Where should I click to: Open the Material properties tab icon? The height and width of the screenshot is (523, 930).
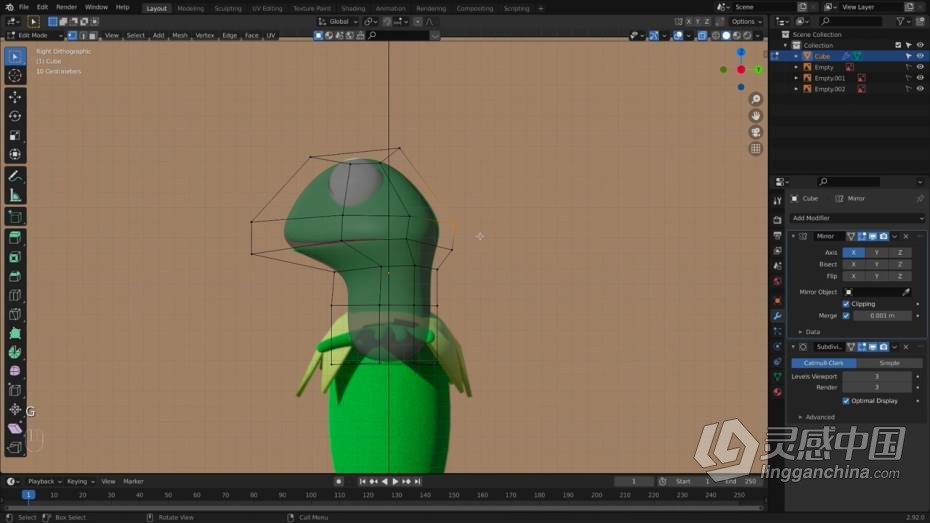coord(778,392)
